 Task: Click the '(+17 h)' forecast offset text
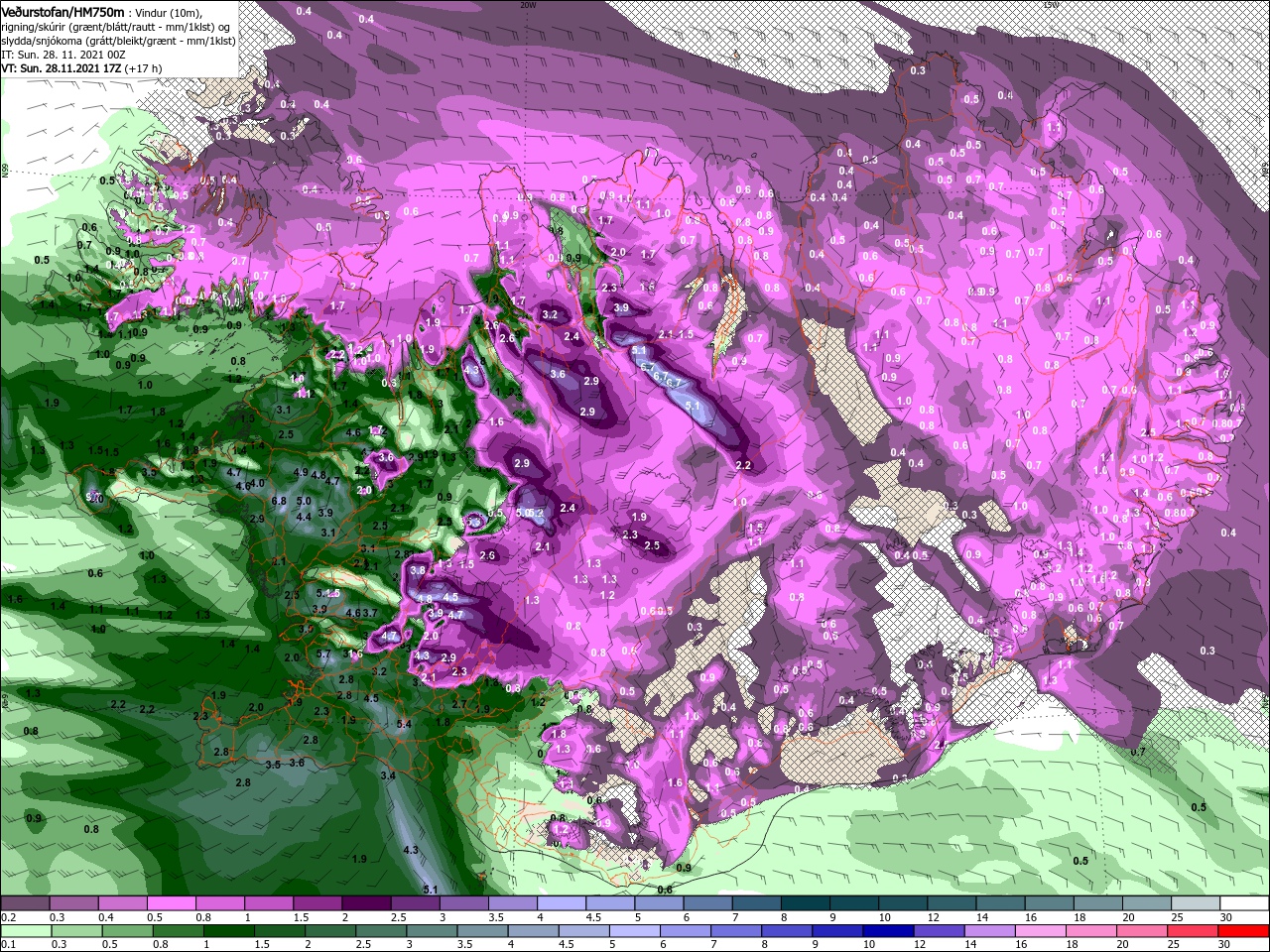[x=142, y=67]
